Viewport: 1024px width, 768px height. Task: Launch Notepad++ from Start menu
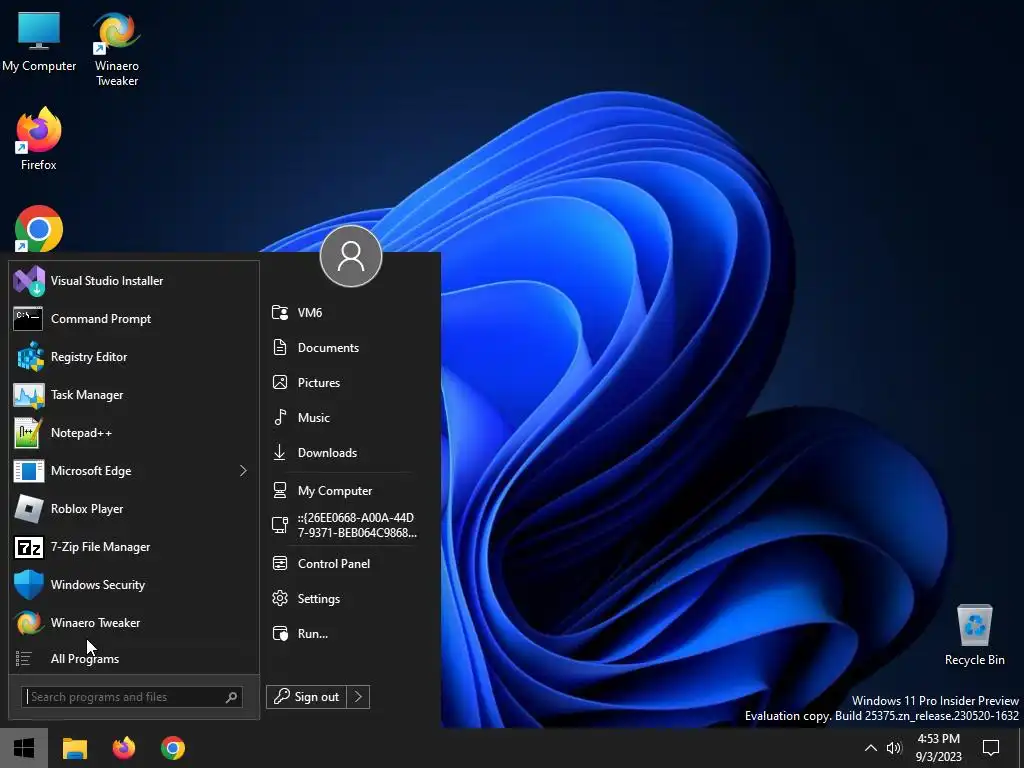pos(134,432)
